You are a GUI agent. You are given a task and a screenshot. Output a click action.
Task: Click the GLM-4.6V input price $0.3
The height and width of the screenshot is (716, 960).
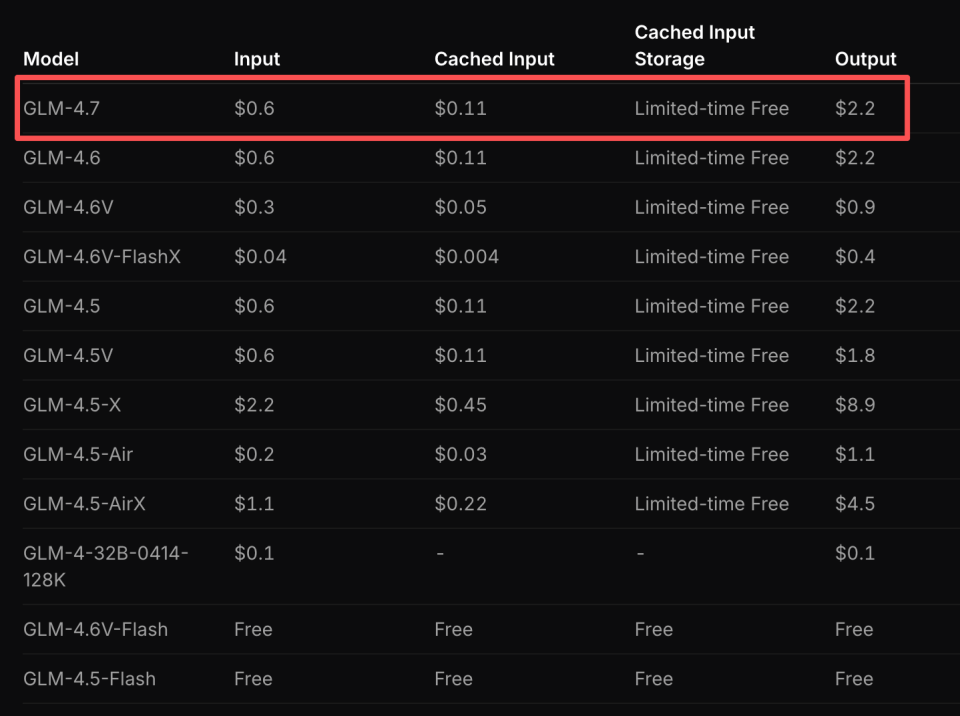click(254, 208)
